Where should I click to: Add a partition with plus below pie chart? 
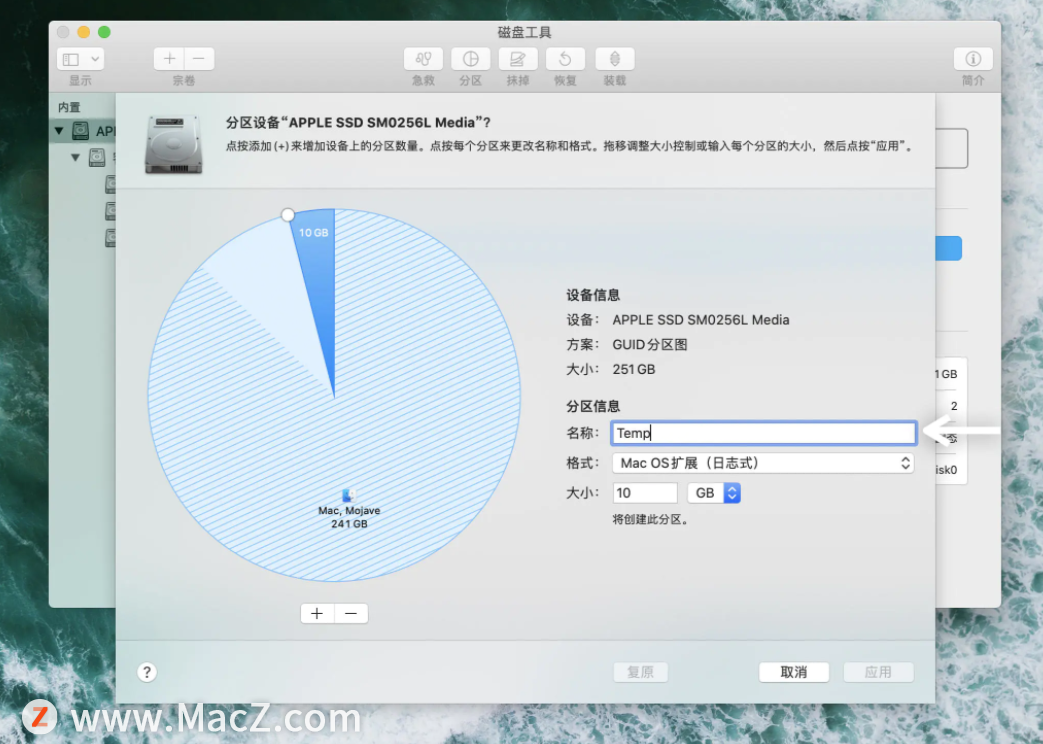317,614
